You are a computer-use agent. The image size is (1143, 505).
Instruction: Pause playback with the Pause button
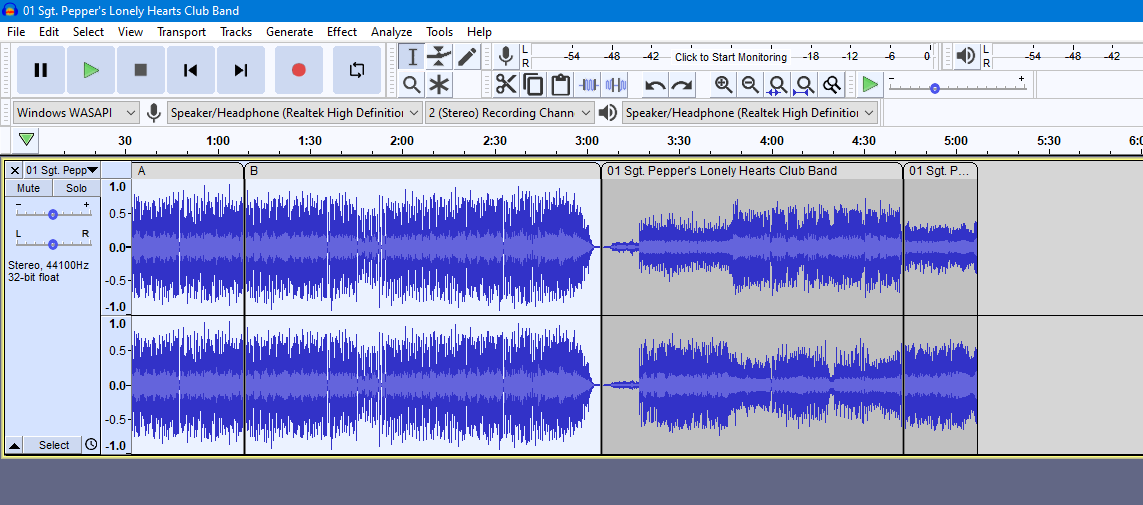click(41, 70)
